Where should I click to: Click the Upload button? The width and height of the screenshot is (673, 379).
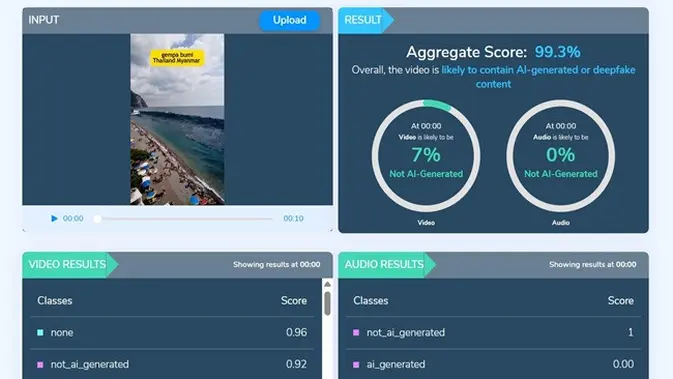[289, 20]
